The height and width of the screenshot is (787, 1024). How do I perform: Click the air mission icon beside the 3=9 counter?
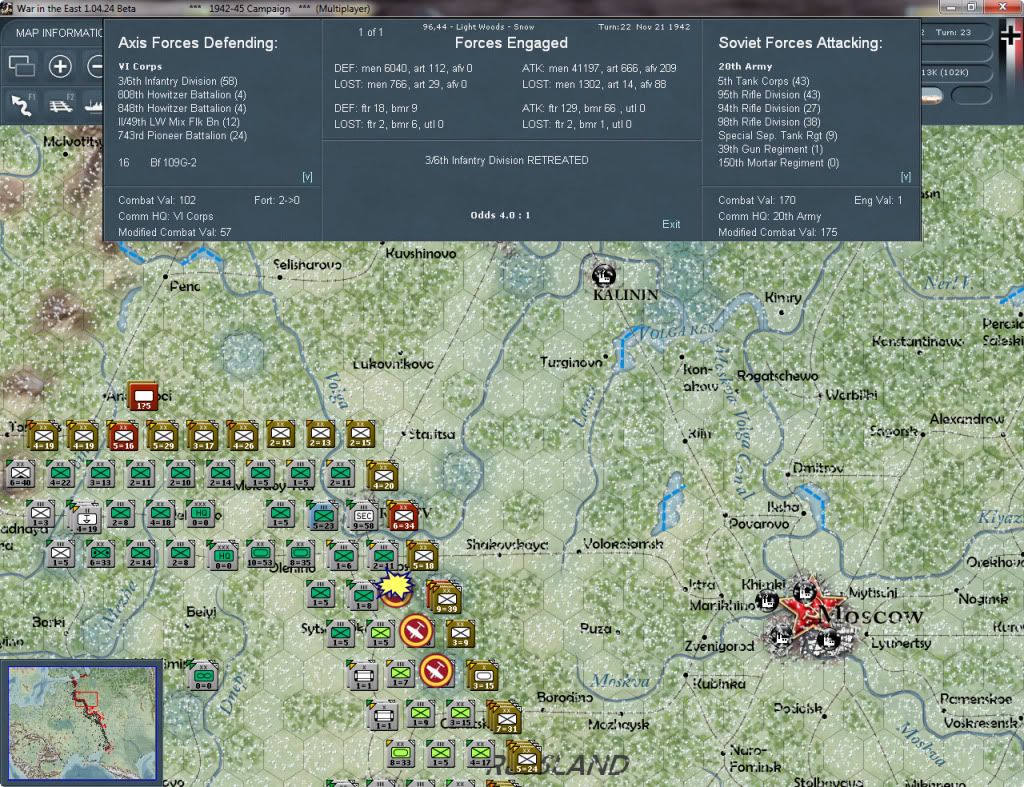[416, 631]
